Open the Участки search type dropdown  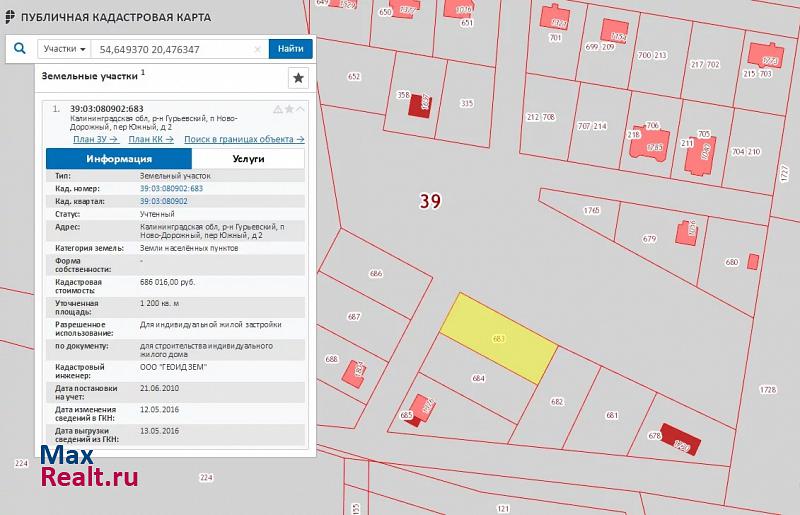coord(64,48)
